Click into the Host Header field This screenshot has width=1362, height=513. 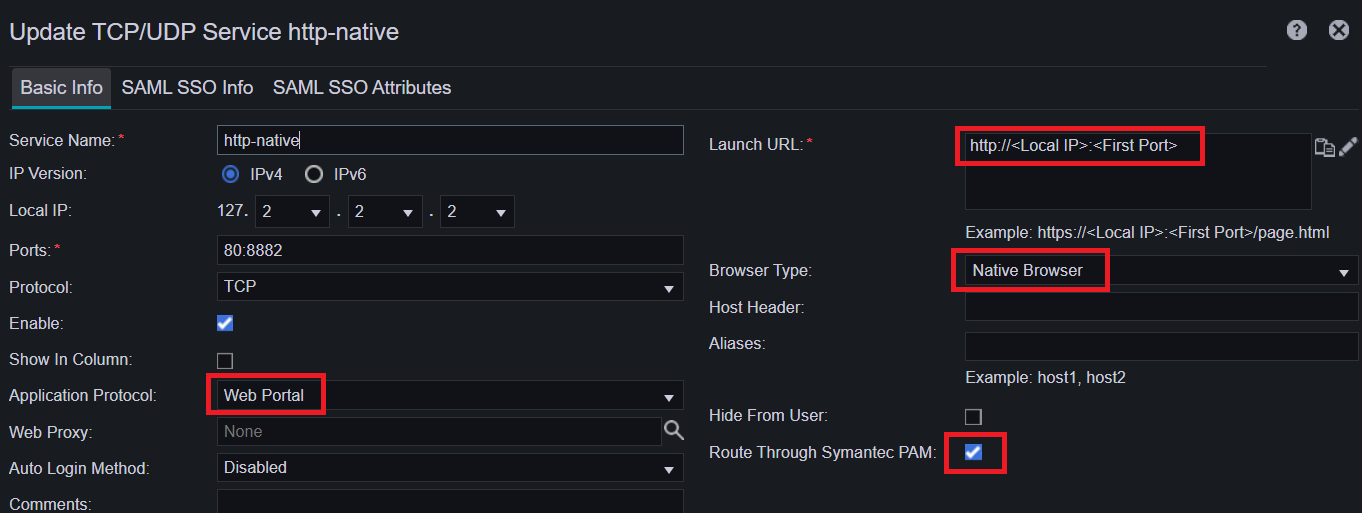1161,307
